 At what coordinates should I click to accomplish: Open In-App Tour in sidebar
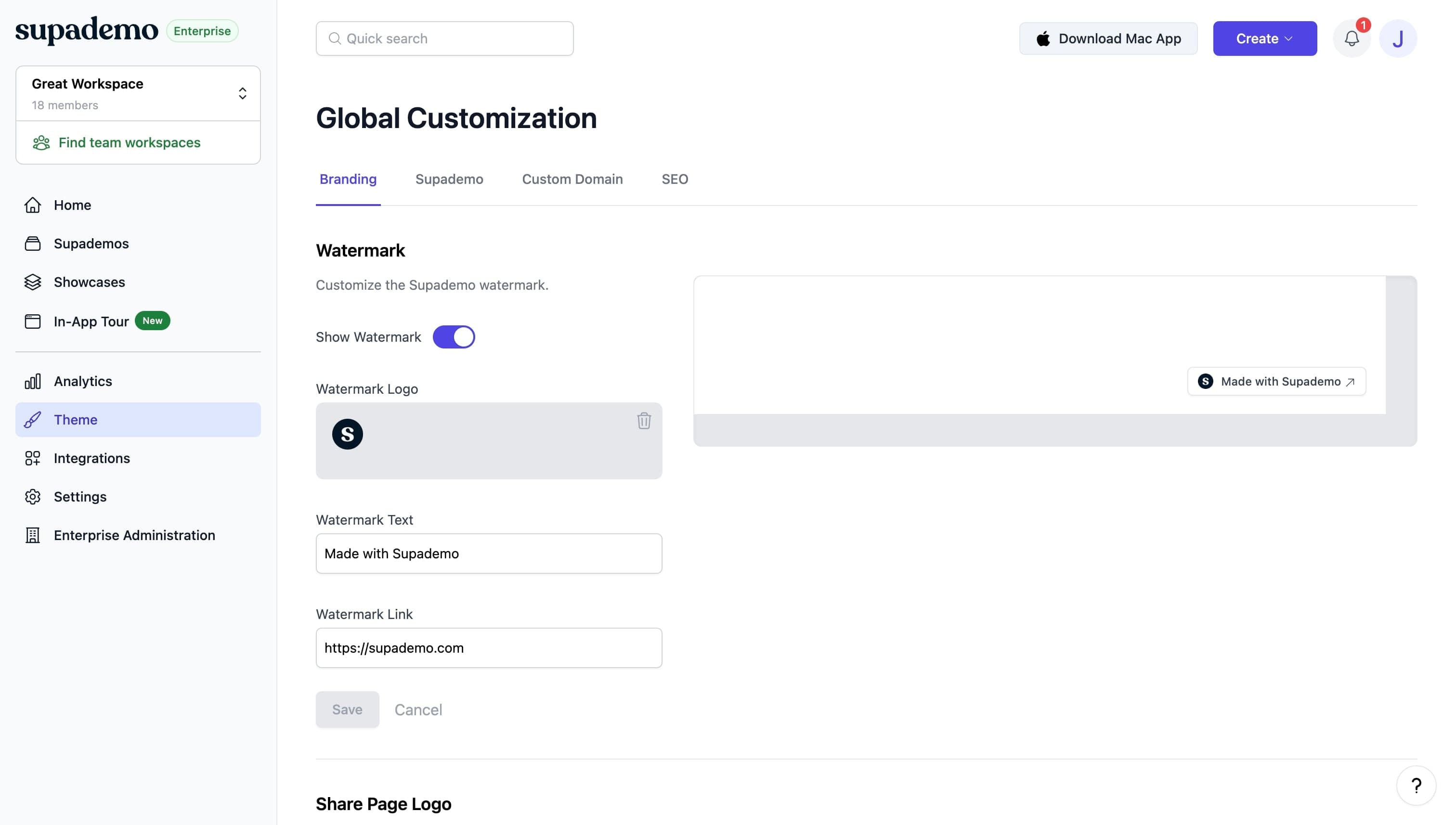(138, 321)
